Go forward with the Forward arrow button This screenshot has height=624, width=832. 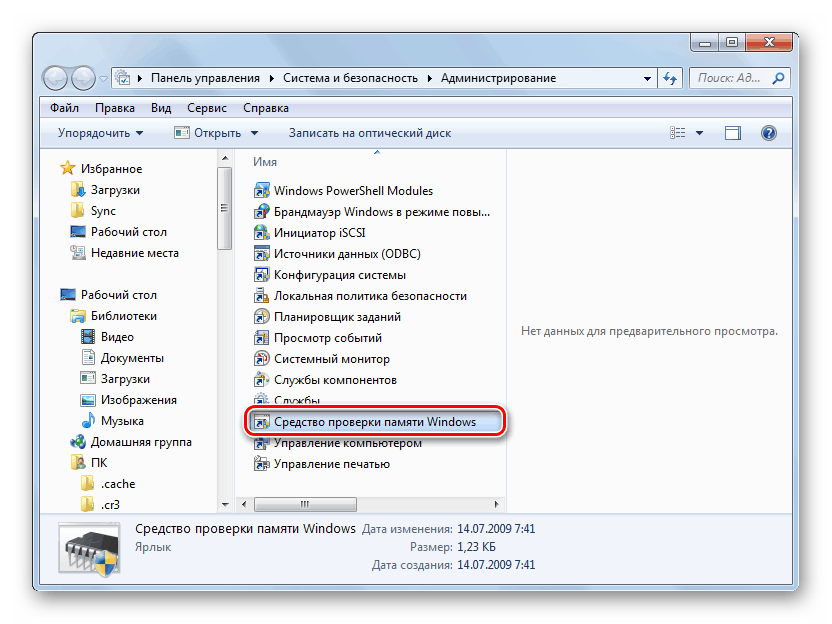click(83, 79)
